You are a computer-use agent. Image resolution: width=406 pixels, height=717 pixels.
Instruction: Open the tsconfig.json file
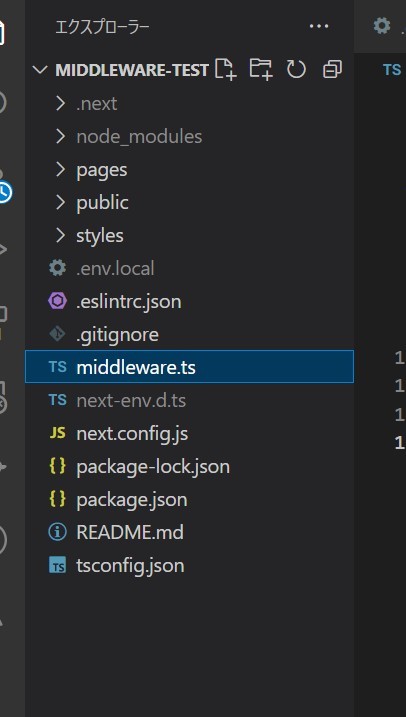coord(189,566)
